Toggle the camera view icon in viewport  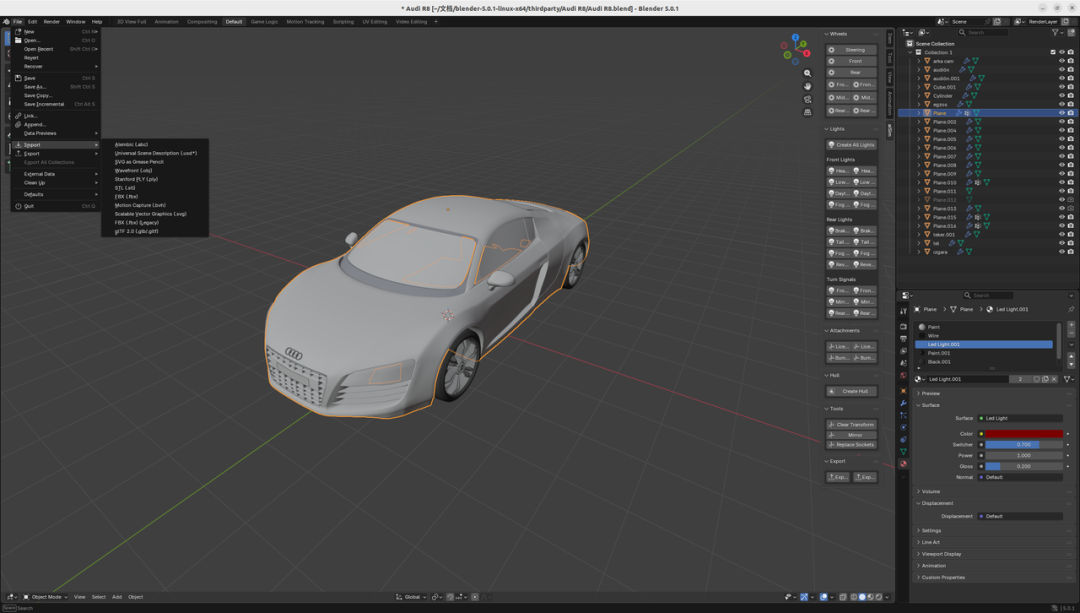pyautogui.click(x=807, y=99)
